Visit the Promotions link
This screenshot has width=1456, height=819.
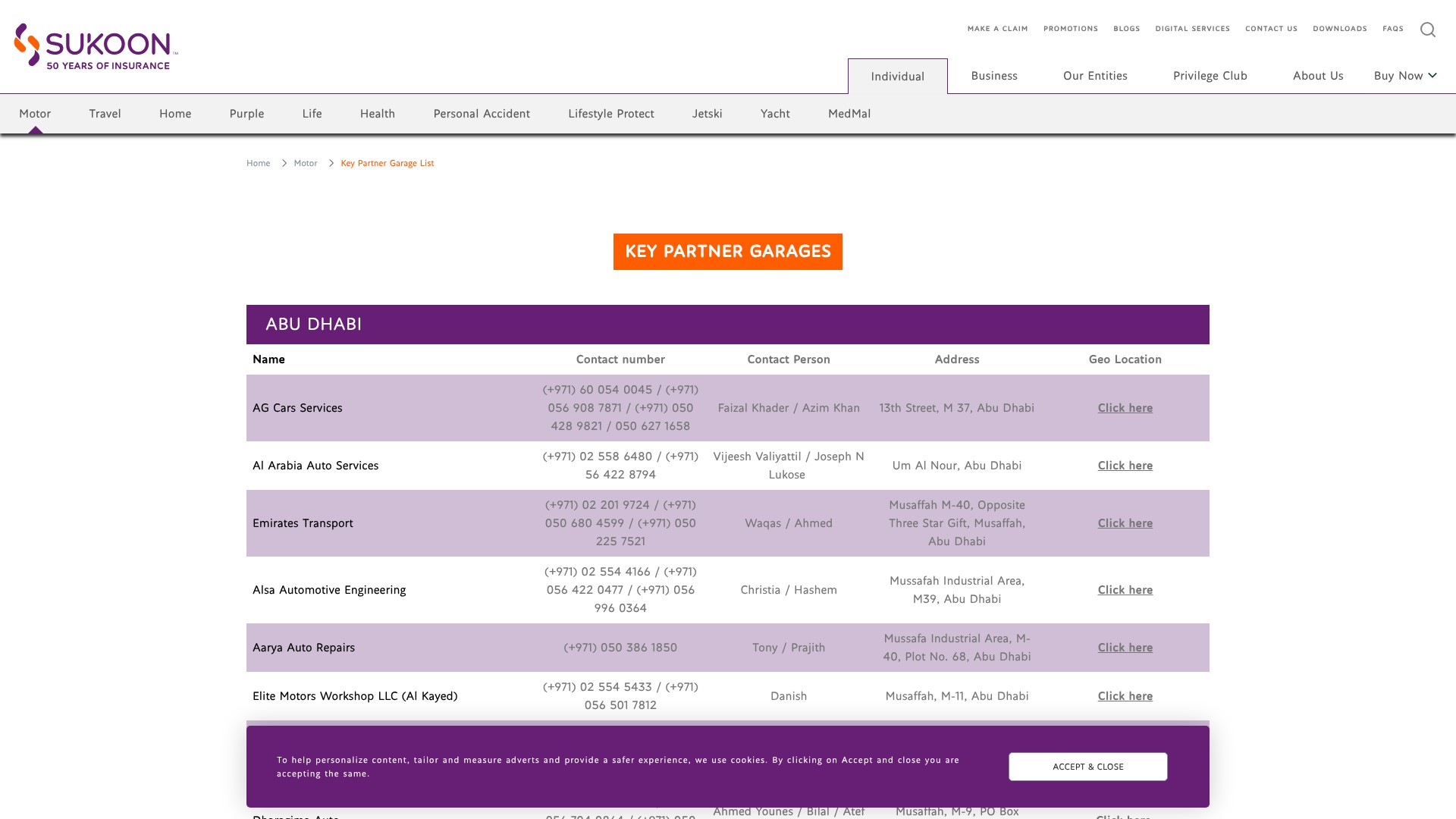[x=1071, y=29]
